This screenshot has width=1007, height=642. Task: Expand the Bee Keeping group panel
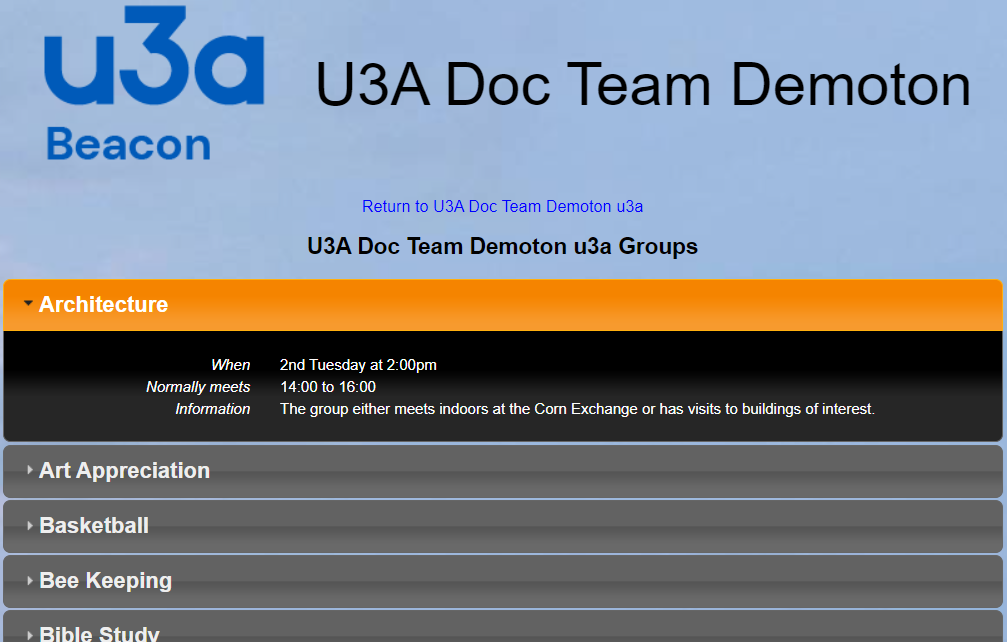click(105, 580)
